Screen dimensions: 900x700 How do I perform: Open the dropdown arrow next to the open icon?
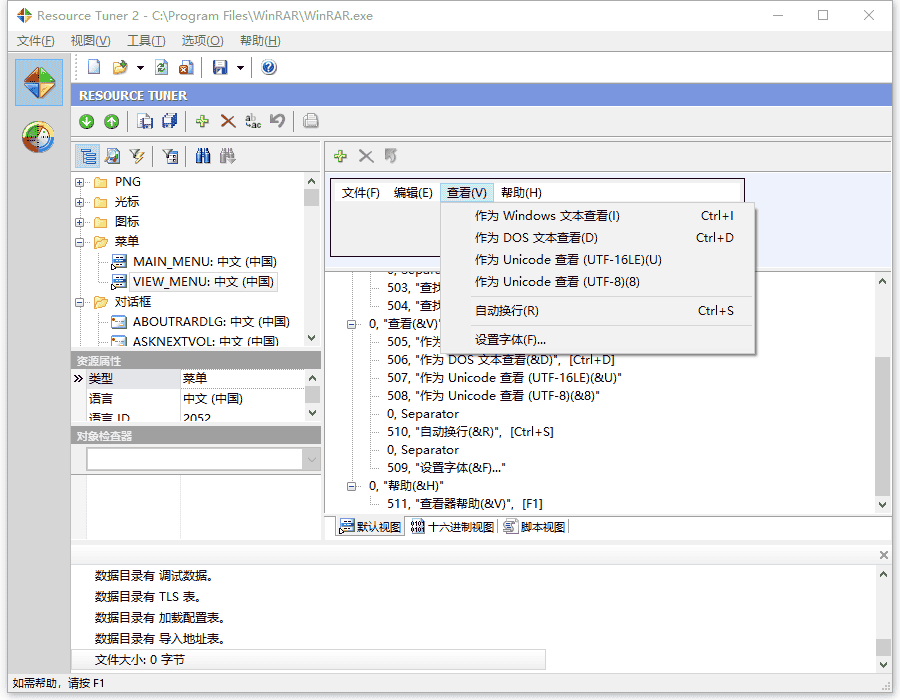[x=140, y=68]
